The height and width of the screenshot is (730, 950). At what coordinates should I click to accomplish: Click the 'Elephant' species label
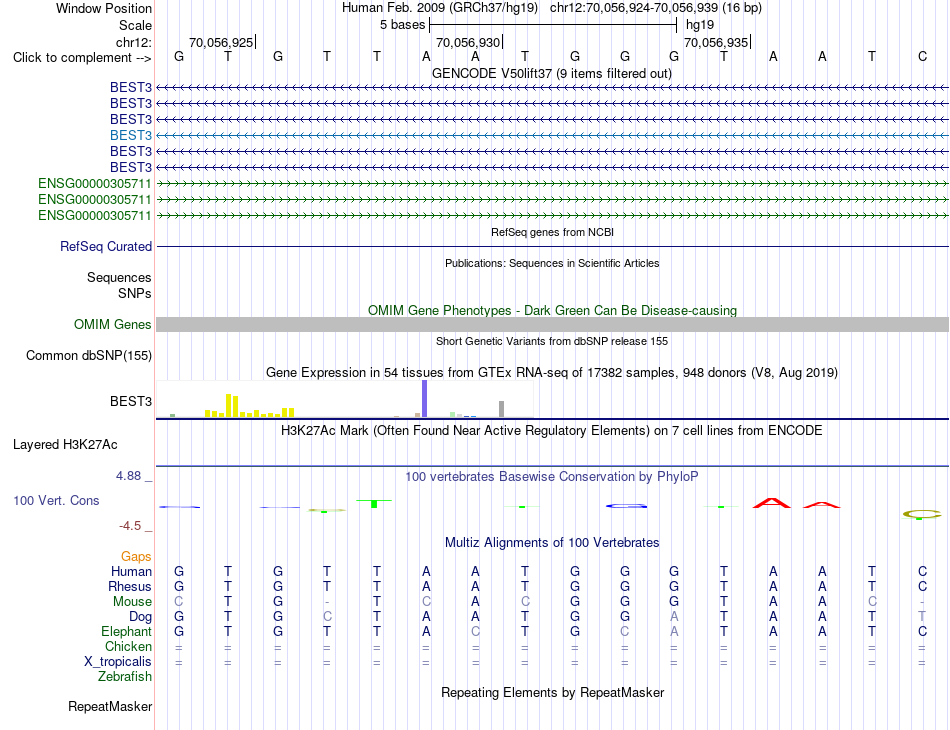click(x=127, y=631)
